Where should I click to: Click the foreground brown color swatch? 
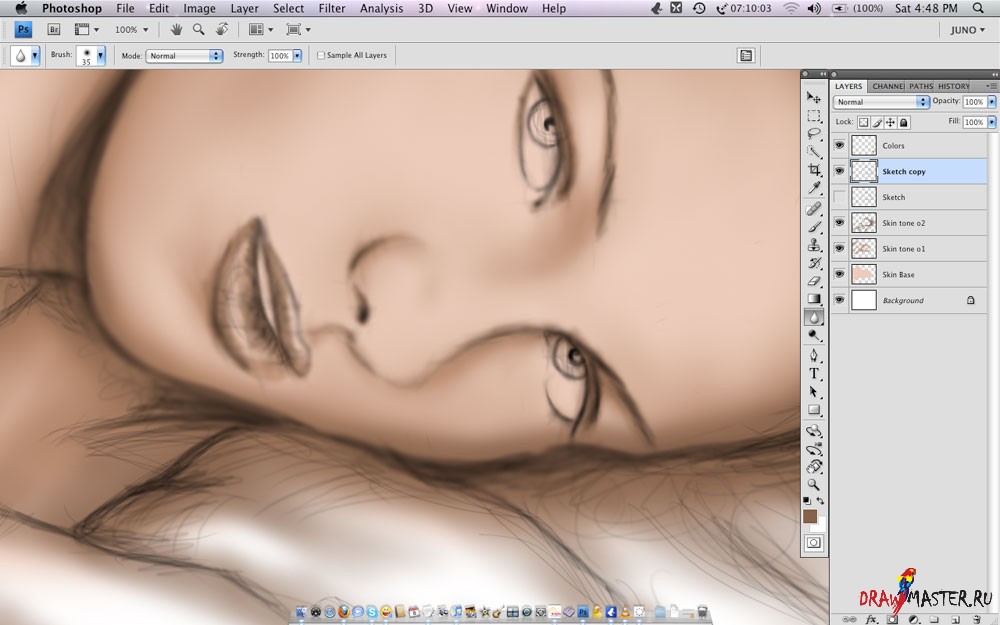(809, 517)
